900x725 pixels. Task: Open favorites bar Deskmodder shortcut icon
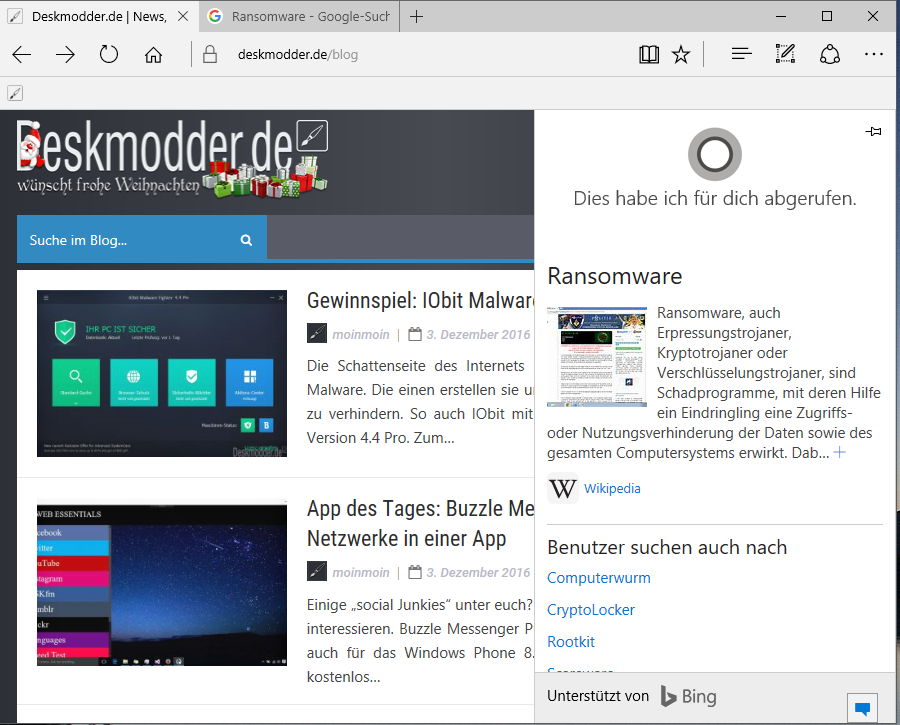click(x=15, y=93)
